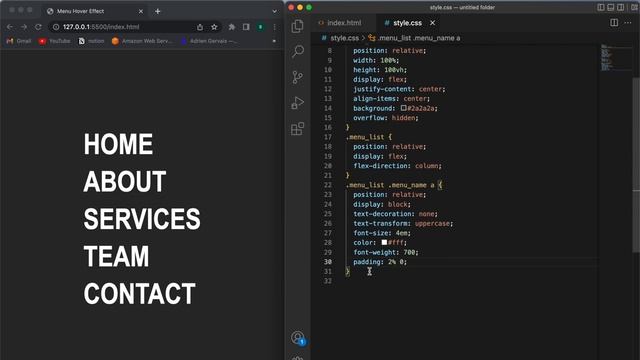Open a new browser tab
The height and width of the screenshot is (360, 640).
tap(158, 11)
